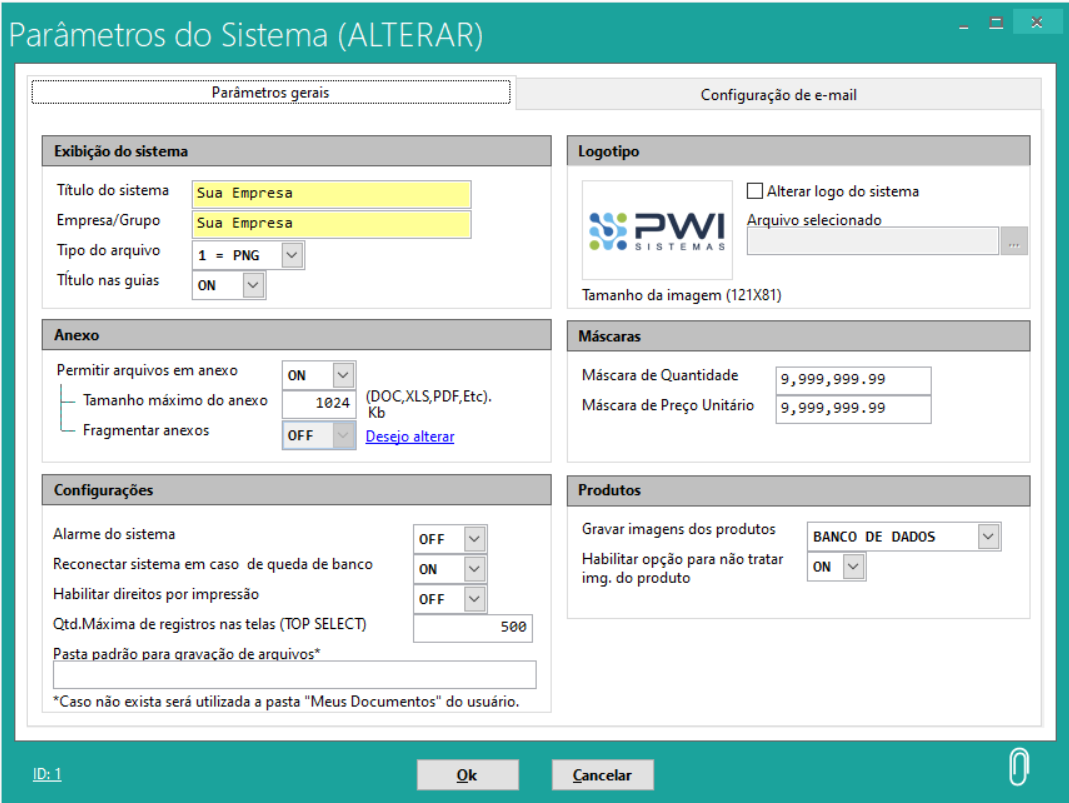Focus the Máscara de Quantidade field
1069x803 pixels.
coord(852,380)
